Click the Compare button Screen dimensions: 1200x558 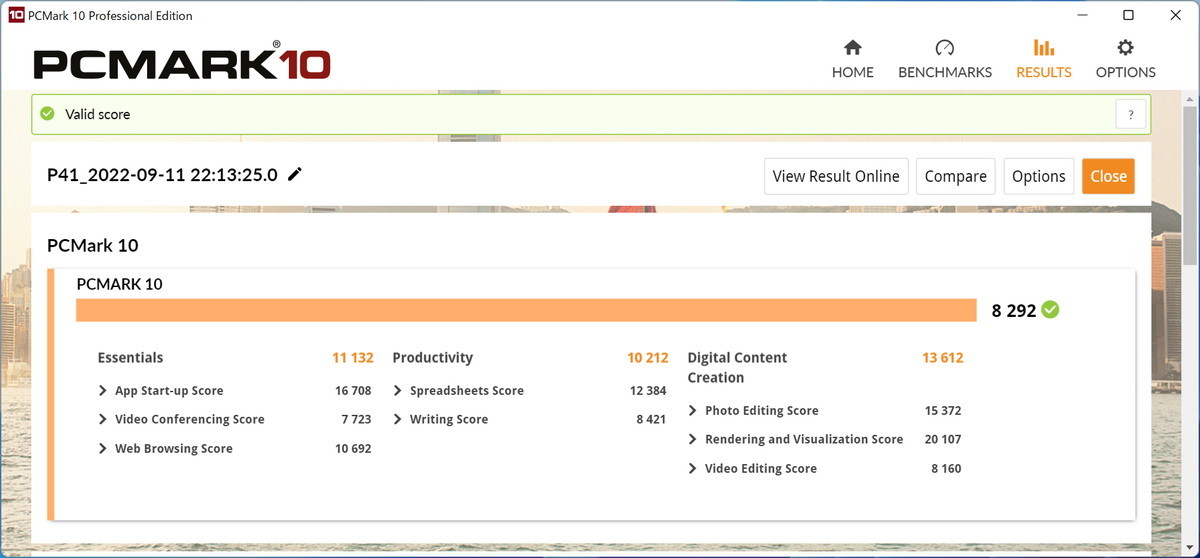[x=955, y=176]
